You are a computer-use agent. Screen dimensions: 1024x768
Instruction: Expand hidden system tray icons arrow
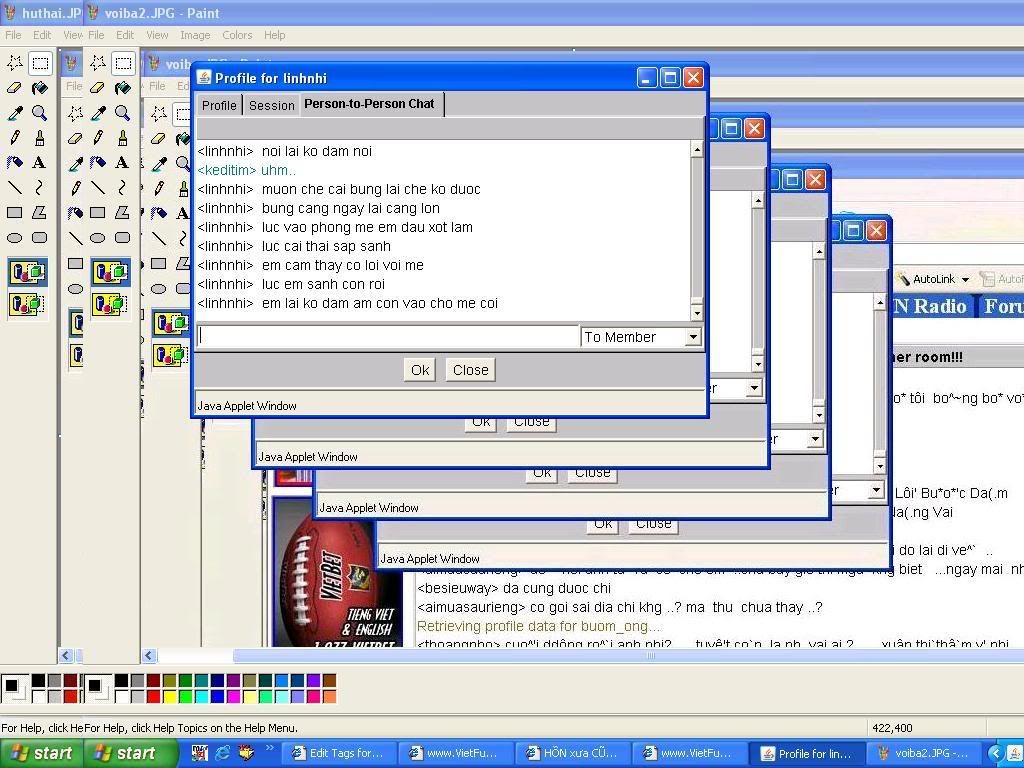point(995,753)
